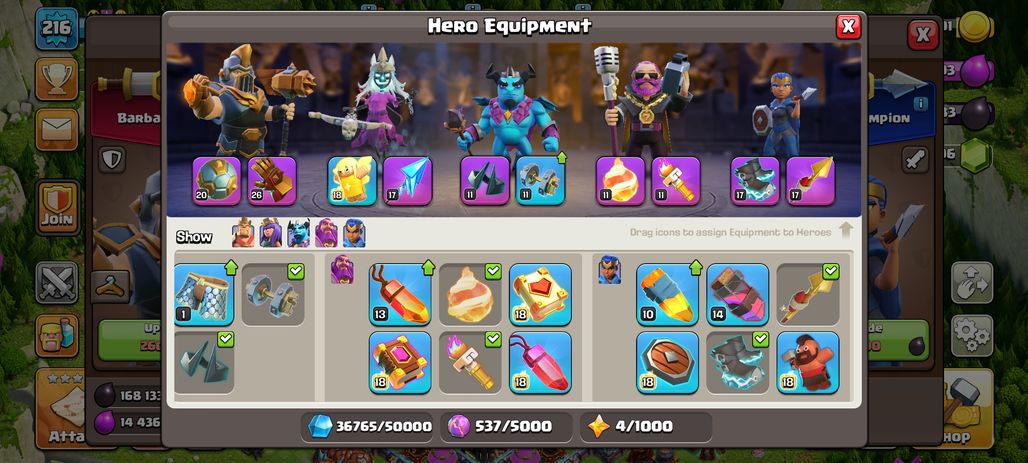
Task: Select the equipped Fireball equipment tile
Action: [470, 294]
